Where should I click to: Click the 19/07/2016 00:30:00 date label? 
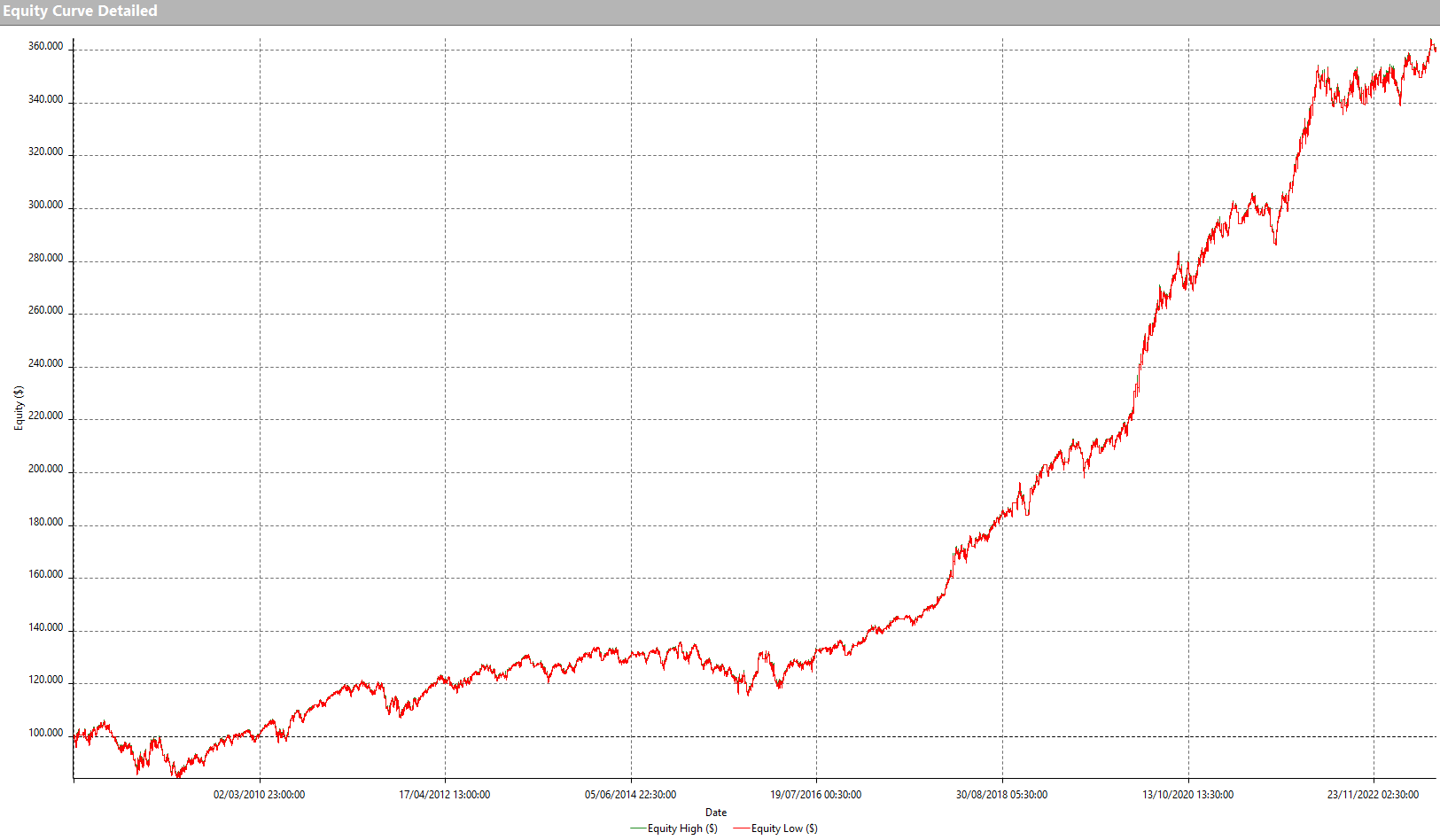point(815,795)
